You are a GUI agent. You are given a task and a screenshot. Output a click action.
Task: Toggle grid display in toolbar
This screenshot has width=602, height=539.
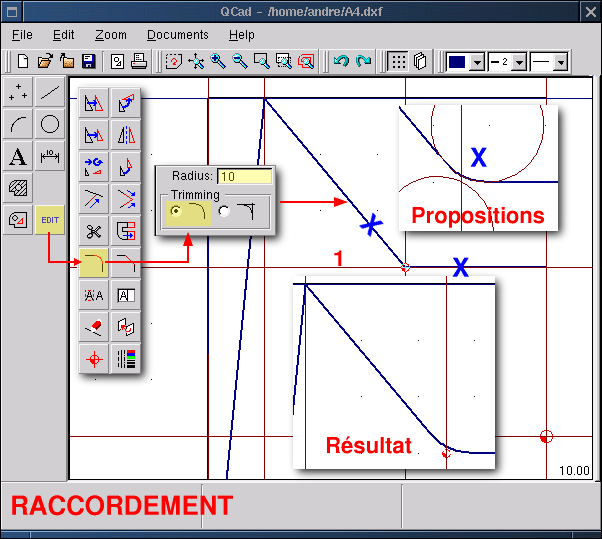tap(398, 61)
